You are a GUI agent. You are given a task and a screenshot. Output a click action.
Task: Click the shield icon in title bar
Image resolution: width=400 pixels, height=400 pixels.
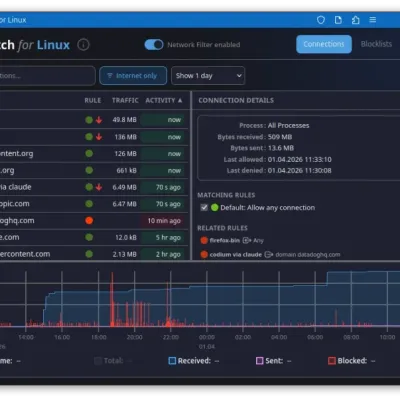(x=321, y=20)
